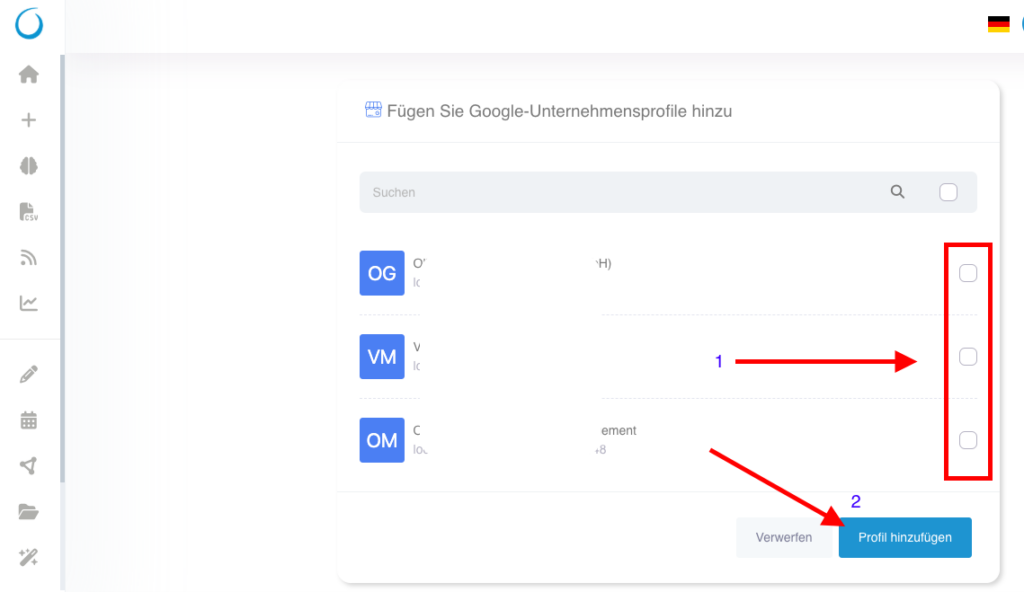Check the box for the VM profile
Screen dimensions: 1024x592
(968, 357)
